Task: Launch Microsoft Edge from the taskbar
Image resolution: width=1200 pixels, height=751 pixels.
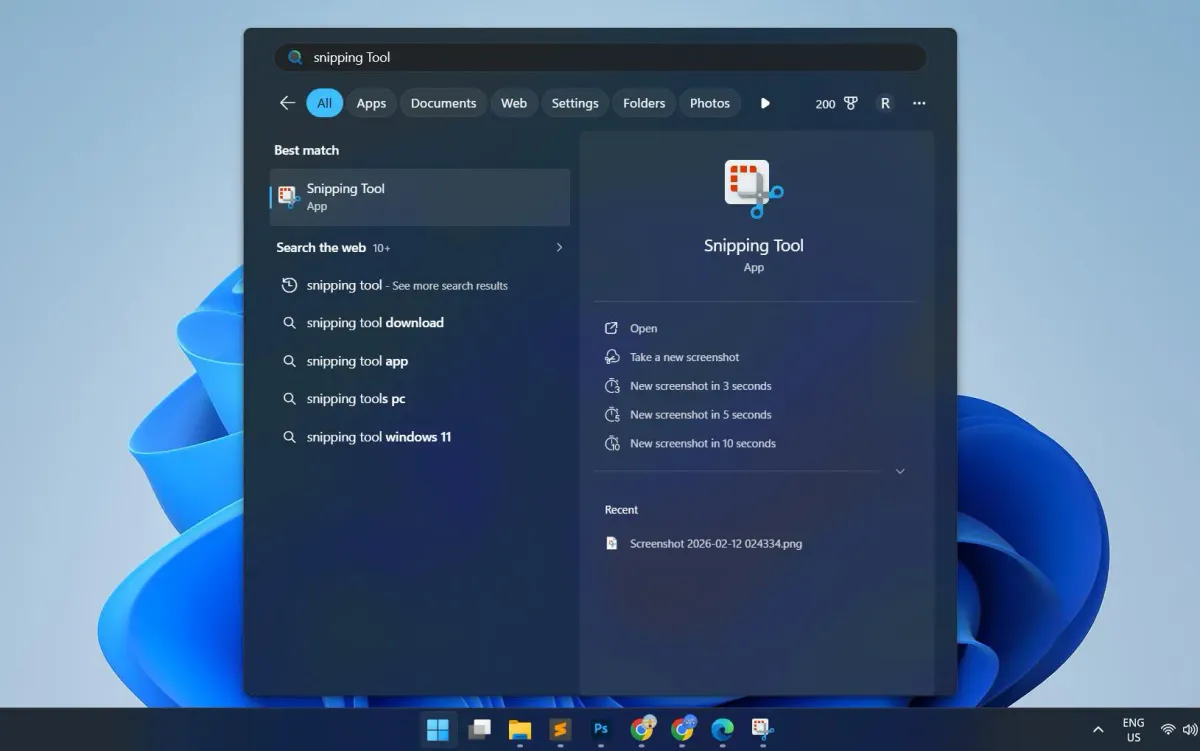Action: (x=722, y=730)
